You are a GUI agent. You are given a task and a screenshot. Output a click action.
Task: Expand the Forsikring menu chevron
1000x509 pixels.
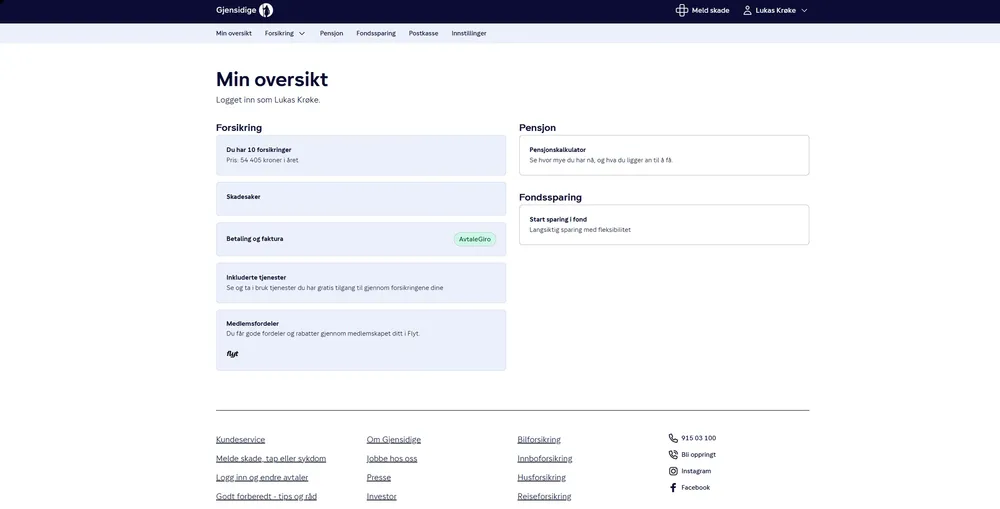point(302,33)
